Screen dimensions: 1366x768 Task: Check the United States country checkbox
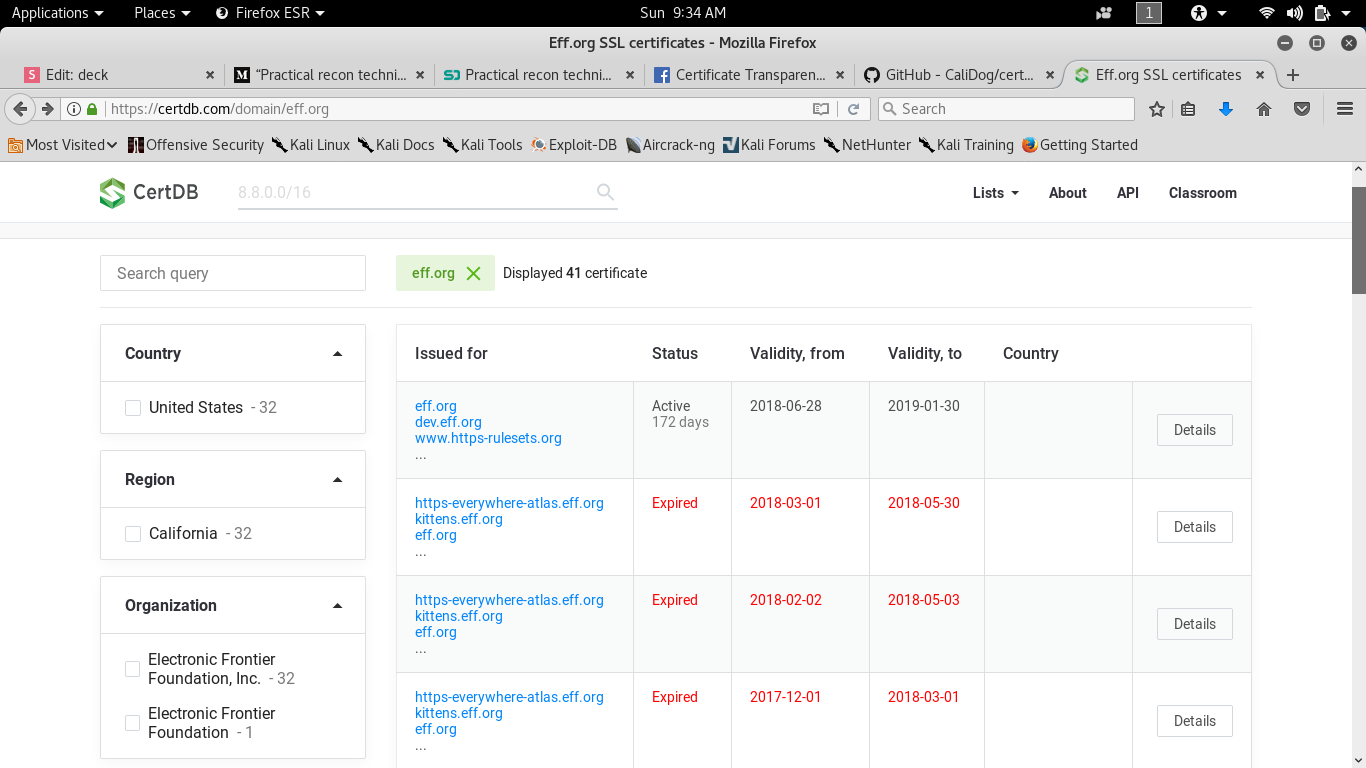coord(133,408)
